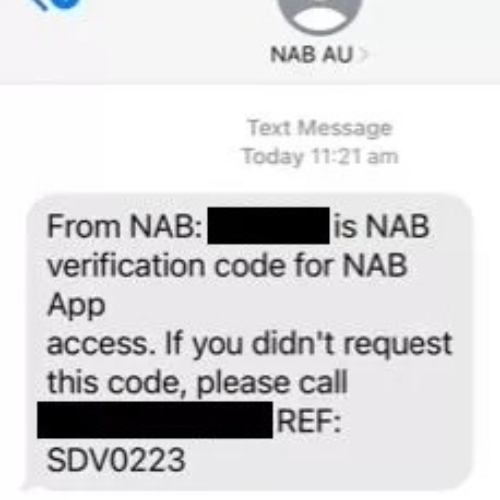Open the NAB AU contact avatar
The height and width of the screenshot is (500, 500).
[320, 16]
